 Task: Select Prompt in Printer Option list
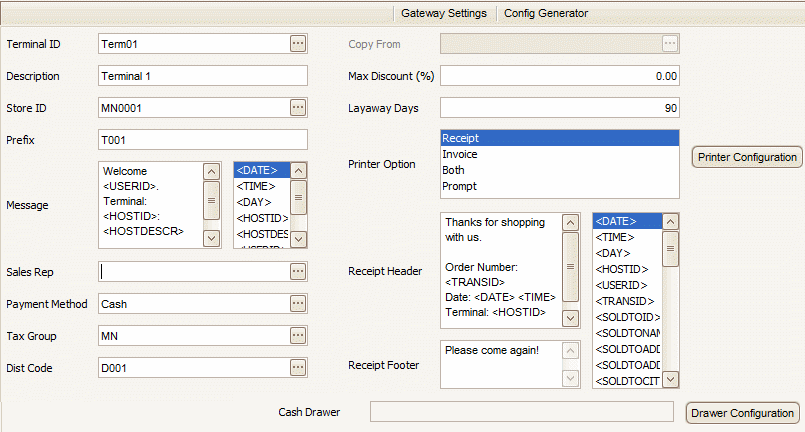tap(459, 187)
